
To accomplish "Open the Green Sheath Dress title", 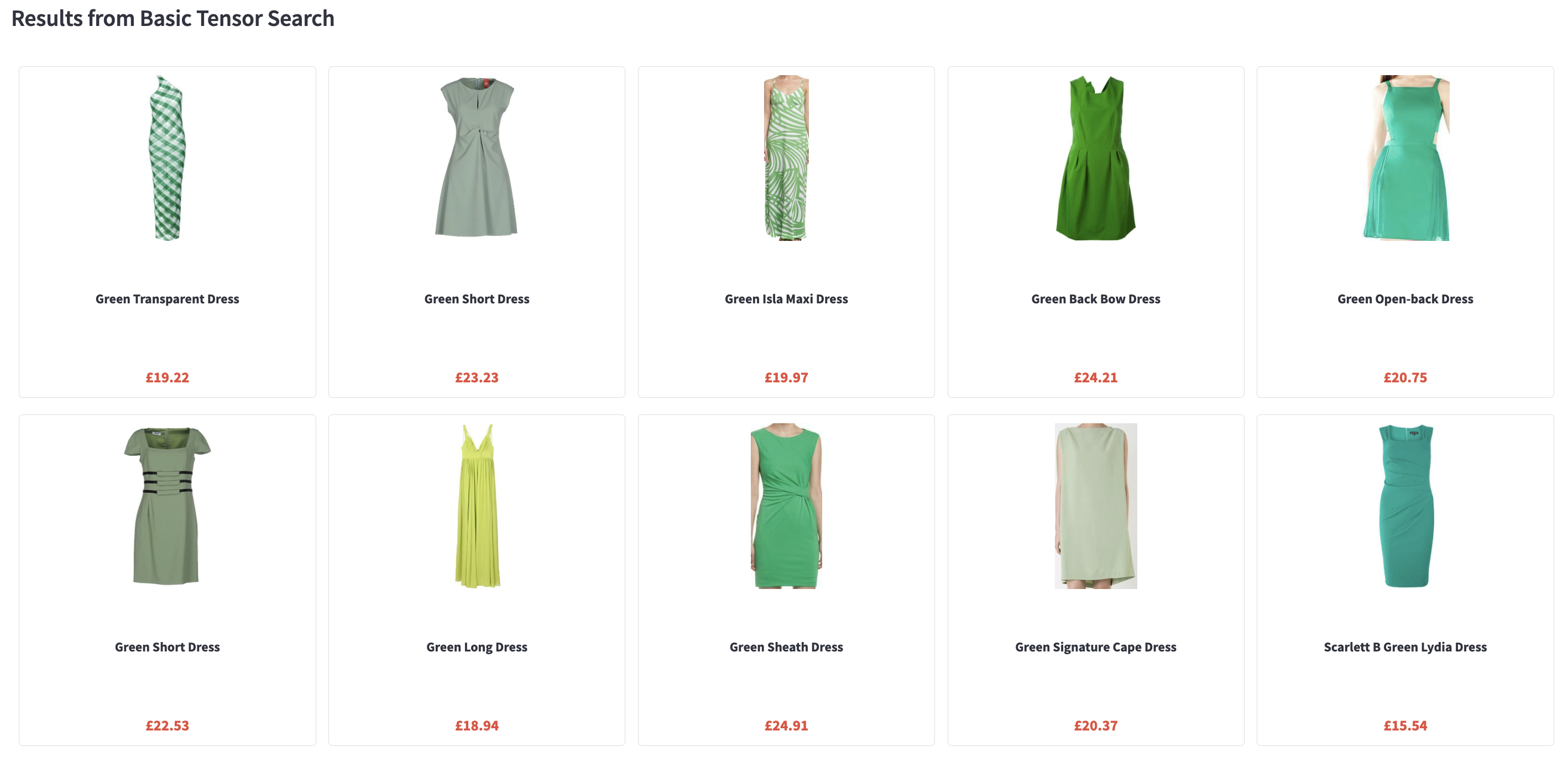I will (786, 647).
